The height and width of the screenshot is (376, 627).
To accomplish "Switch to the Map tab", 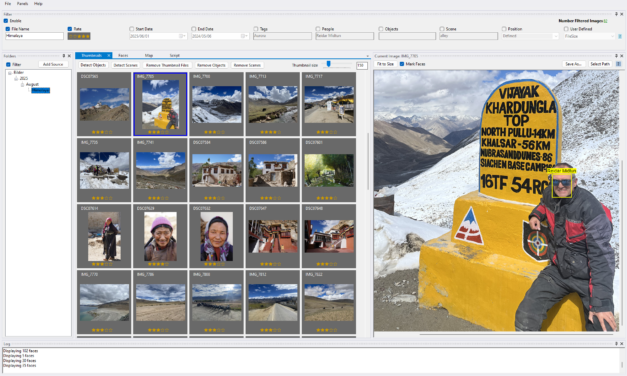I will [149, 56].
